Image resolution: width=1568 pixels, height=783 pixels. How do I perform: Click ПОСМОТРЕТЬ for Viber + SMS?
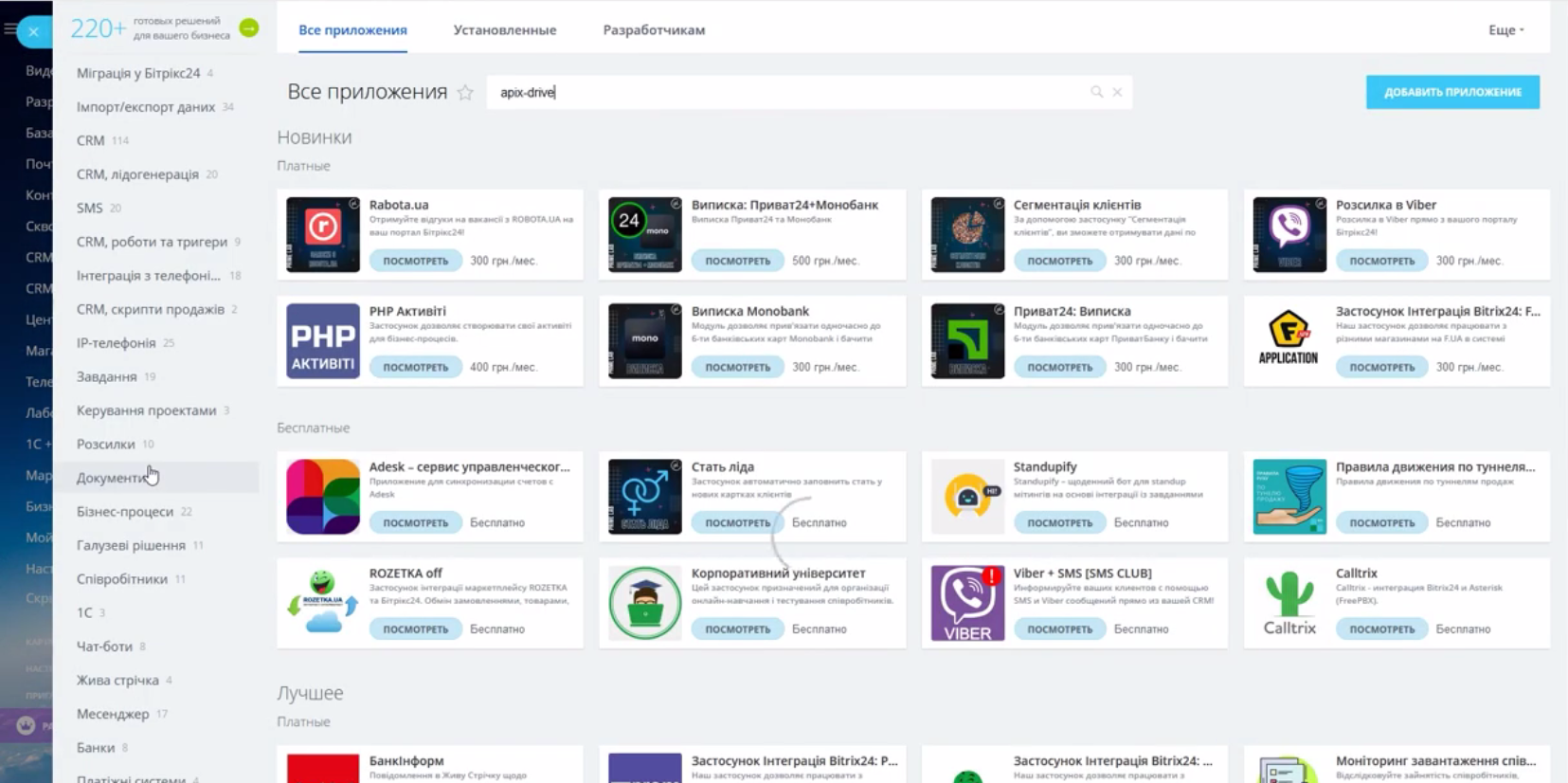click(x=1060, y=628)
